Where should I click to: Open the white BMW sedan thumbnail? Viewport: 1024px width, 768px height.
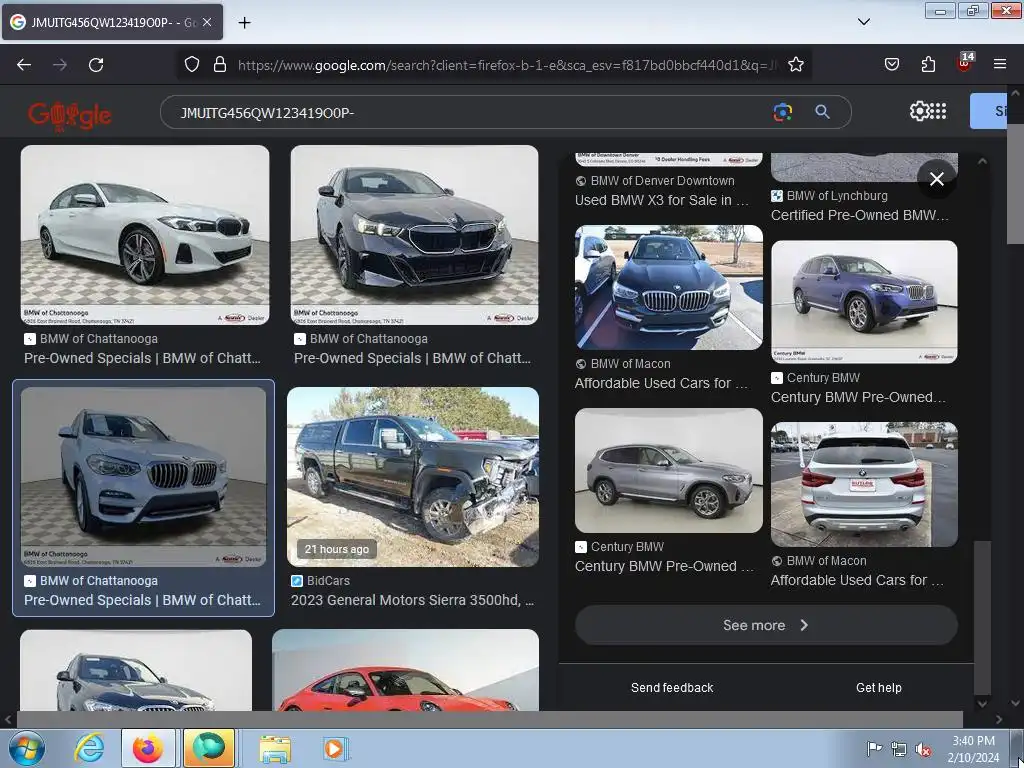[145, 235]
